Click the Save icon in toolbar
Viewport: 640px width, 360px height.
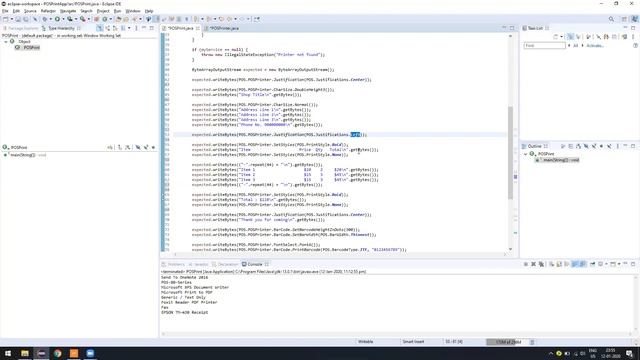point(18,19)
